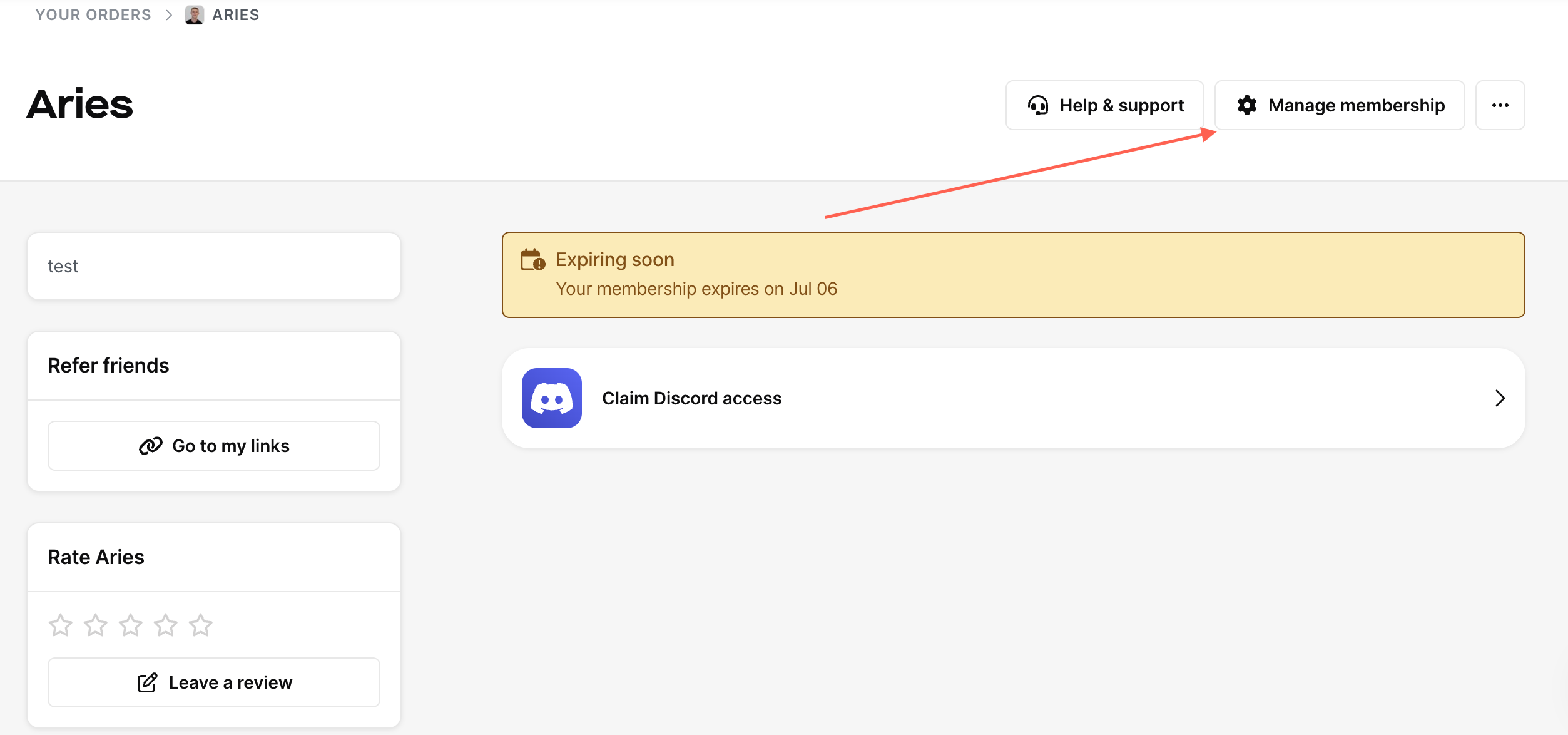
Task: Navigate to Your Orders breadcrumb
Action: click(93, 15)
